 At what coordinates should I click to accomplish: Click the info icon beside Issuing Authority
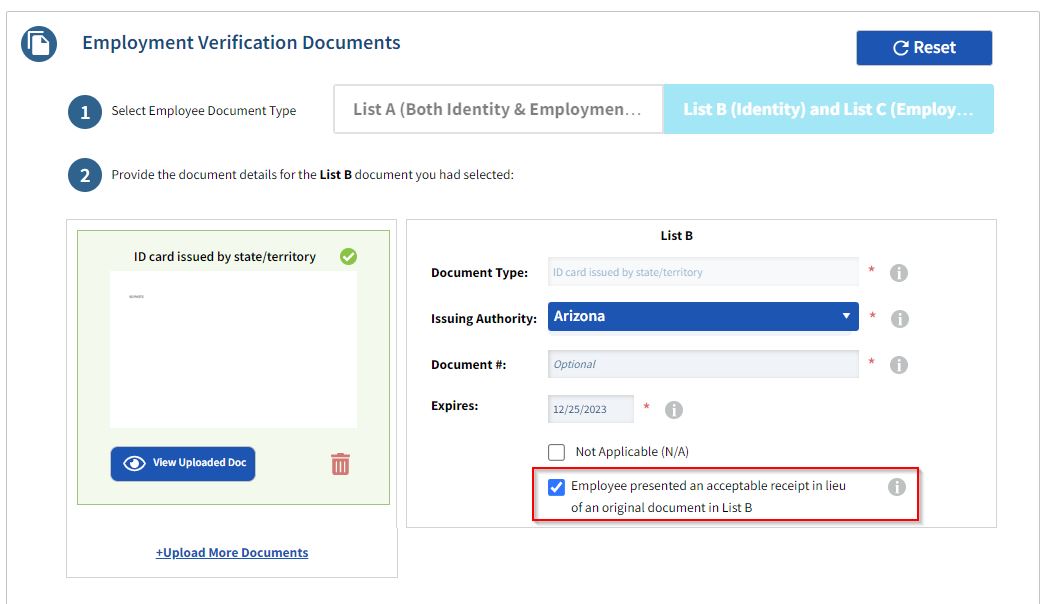pos(898,319)
